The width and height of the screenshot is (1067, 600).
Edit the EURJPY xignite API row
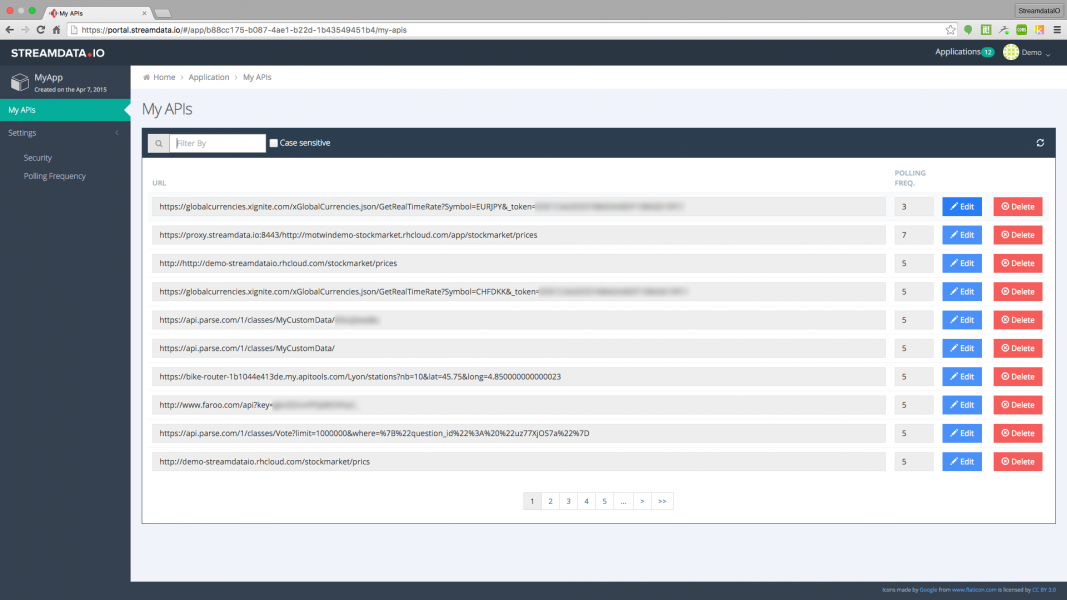(x=962, y=207)
